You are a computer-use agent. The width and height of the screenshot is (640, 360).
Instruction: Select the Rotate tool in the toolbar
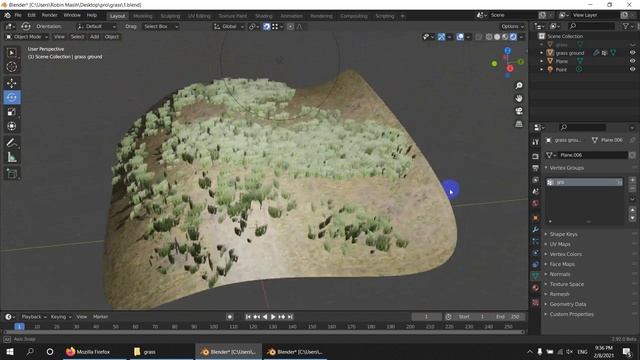pos(12,98)
